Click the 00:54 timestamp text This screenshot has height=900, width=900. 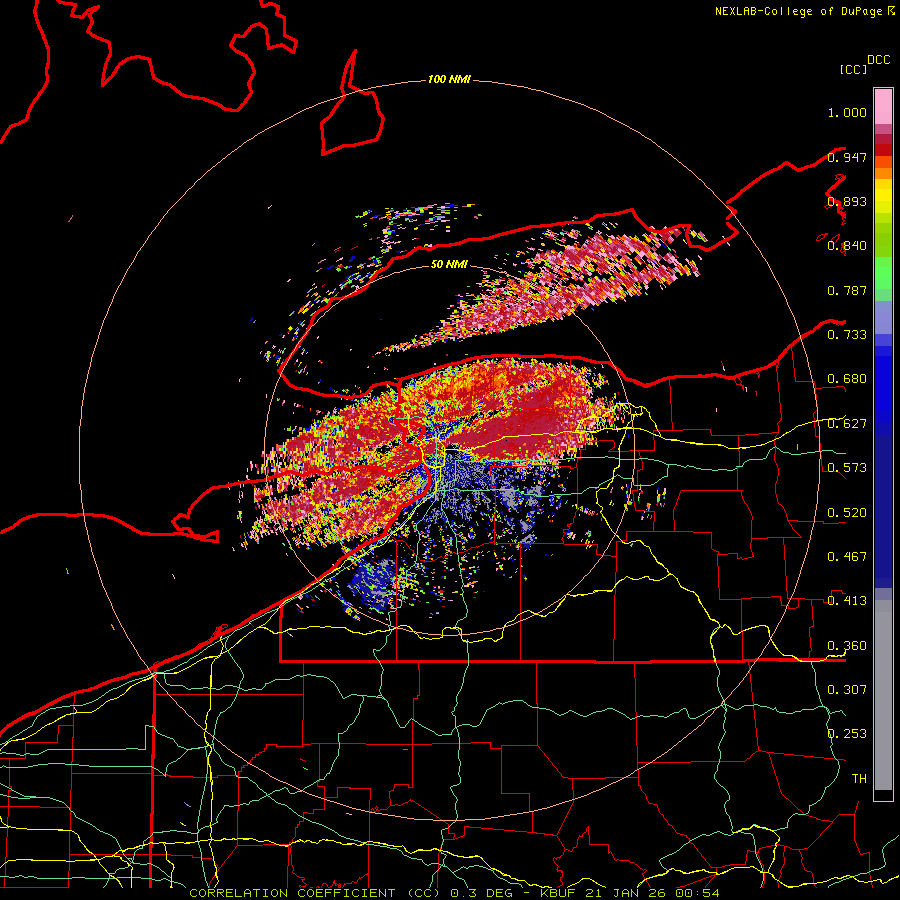(x=697, y=893)
